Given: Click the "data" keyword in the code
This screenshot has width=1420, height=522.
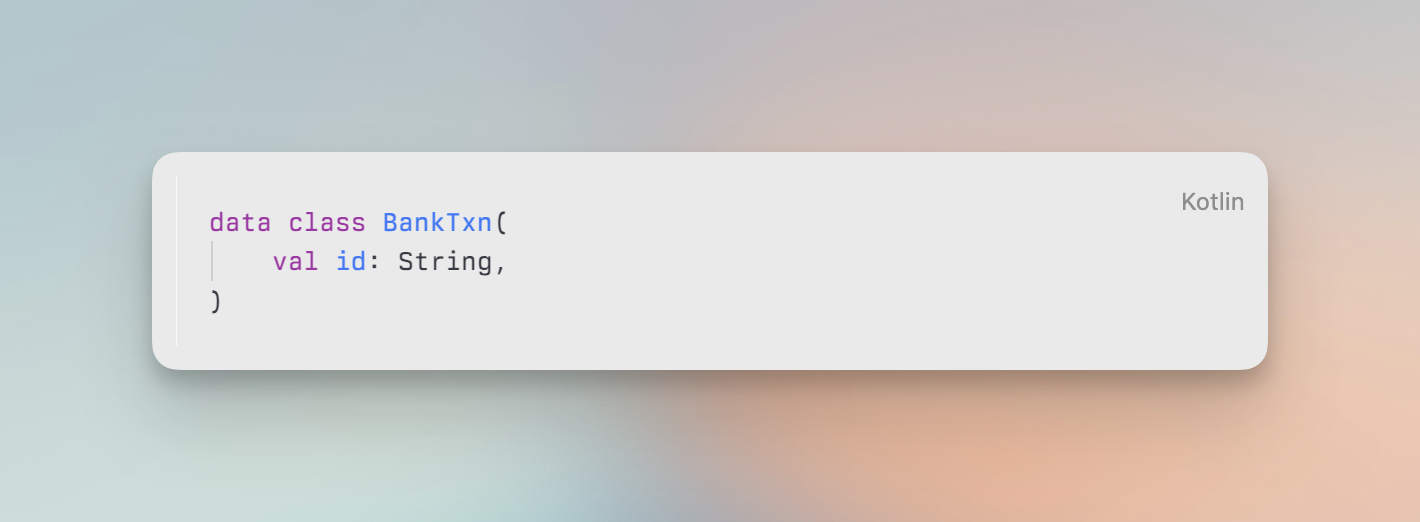Looking at the screenshot, I should 240,222.
